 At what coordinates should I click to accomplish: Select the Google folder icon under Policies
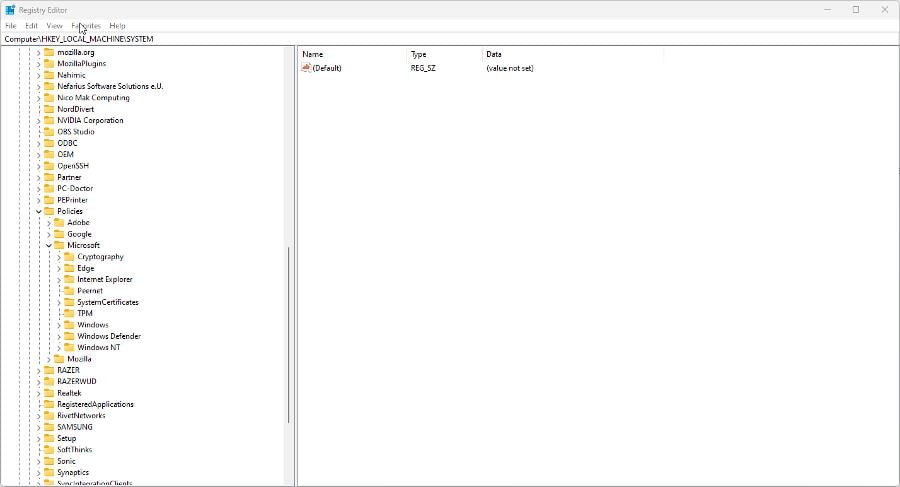tap(59, 234)
